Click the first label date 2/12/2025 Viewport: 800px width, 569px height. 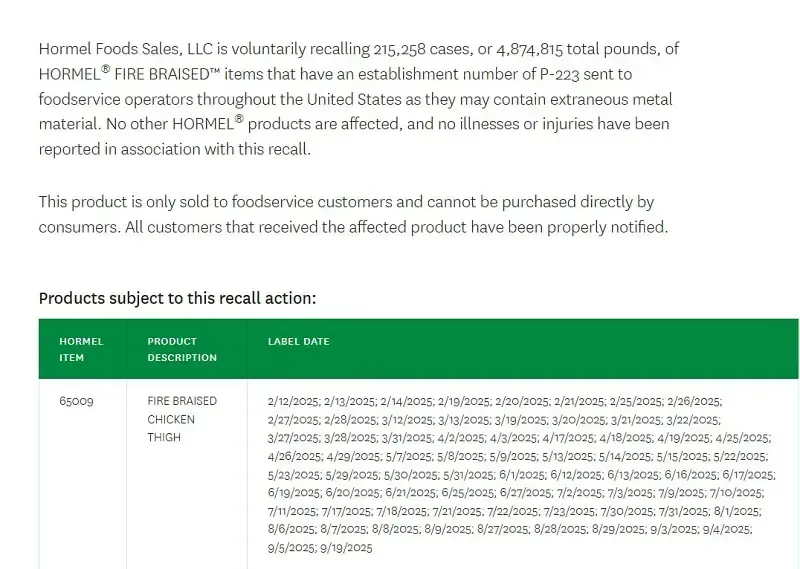pos(293,401)
